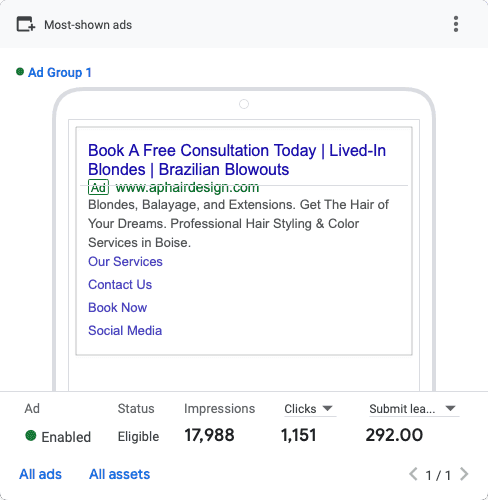Open the Submit lead metric dropdown

(x=413, y=409)
